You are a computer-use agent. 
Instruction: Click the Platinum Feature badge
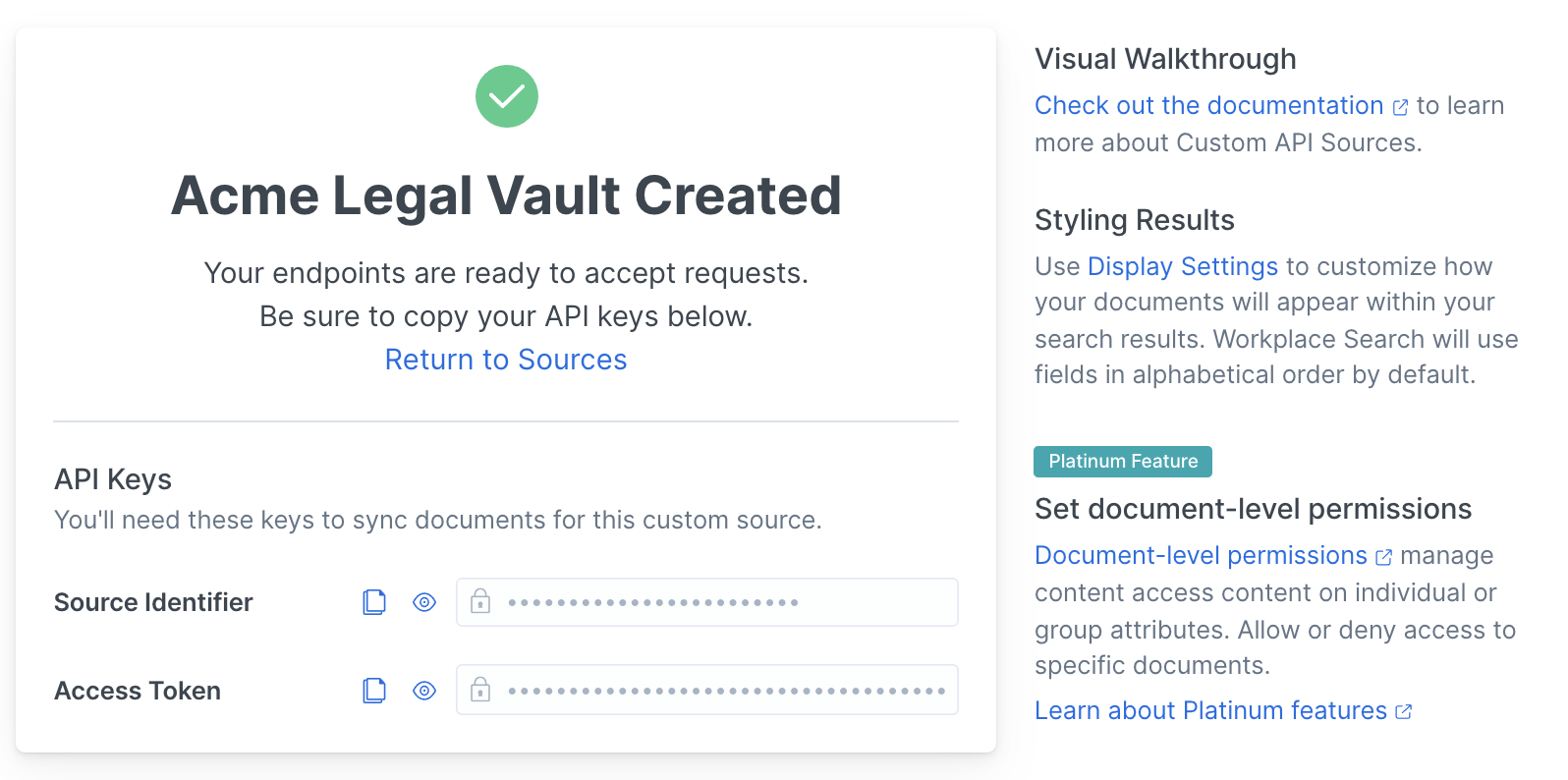1123,462
